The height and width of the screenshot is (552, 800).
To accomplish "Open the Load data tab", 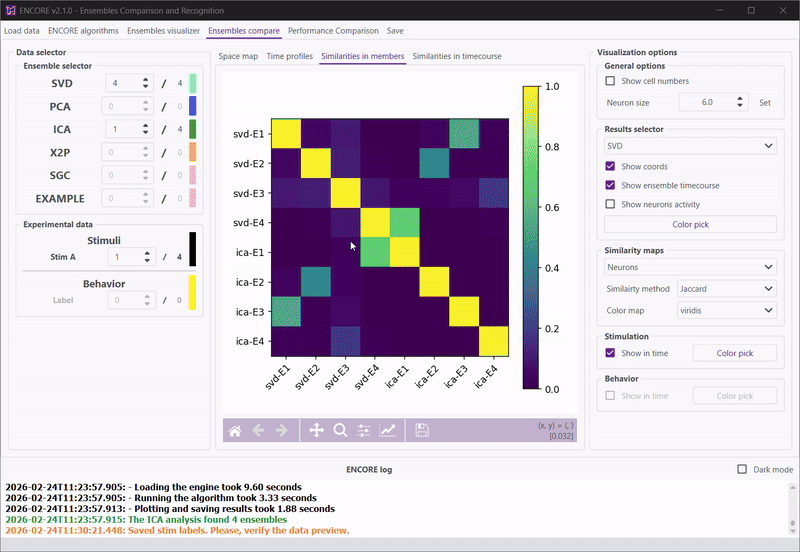I will [21, 31].
